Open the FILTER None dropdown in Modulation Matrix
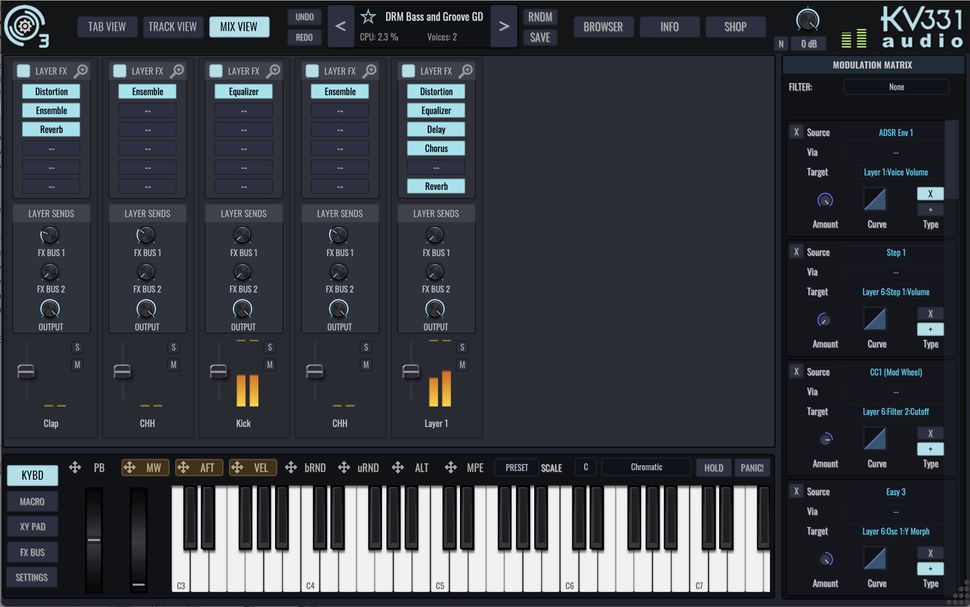Viewport: 970px width, 607px height. (x=895, y=86)
